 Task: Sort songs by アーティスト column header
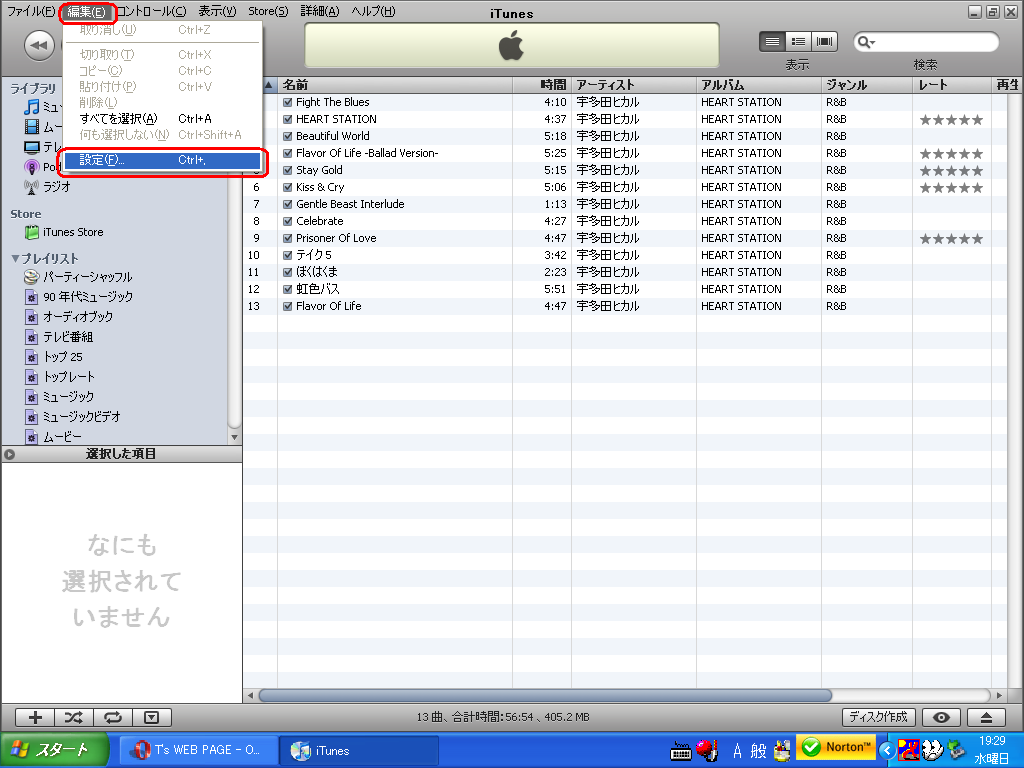[633, 85]
